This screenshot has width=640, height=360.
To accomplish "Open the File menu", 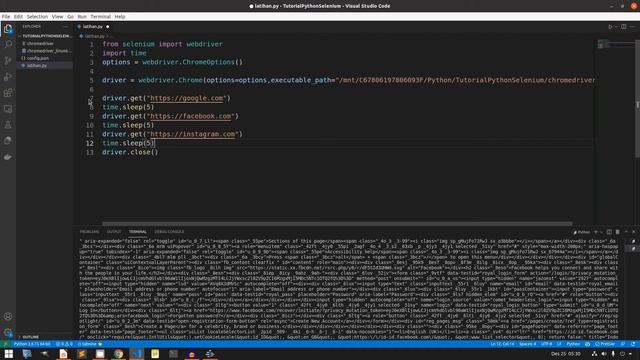I will pyautogui.click(x=6, y=17).
